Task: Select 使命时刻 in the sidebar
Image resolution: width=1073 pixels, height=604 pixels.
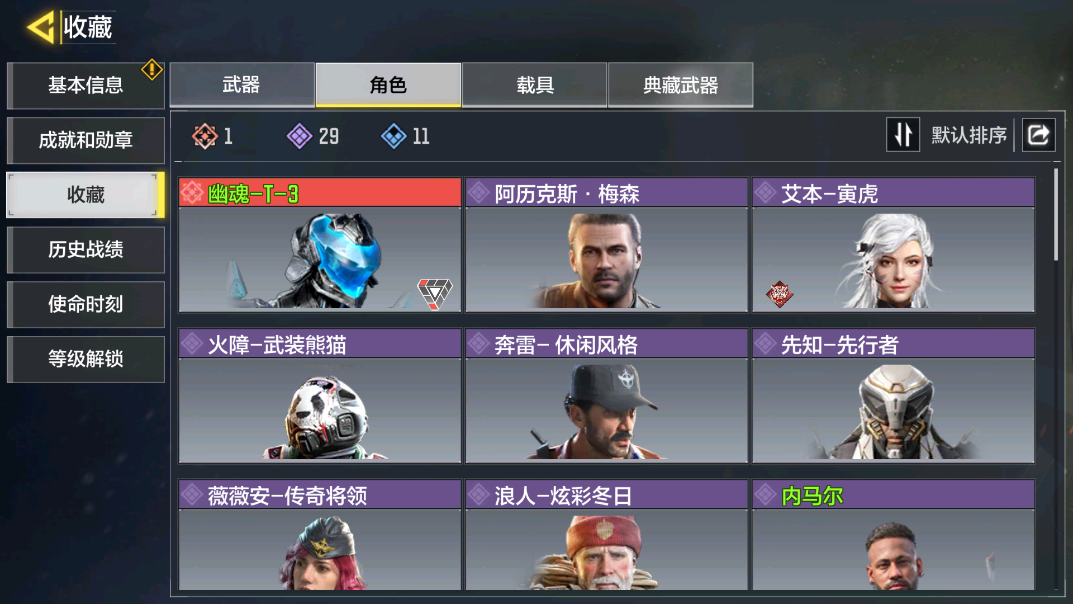Action: [86, 304]
